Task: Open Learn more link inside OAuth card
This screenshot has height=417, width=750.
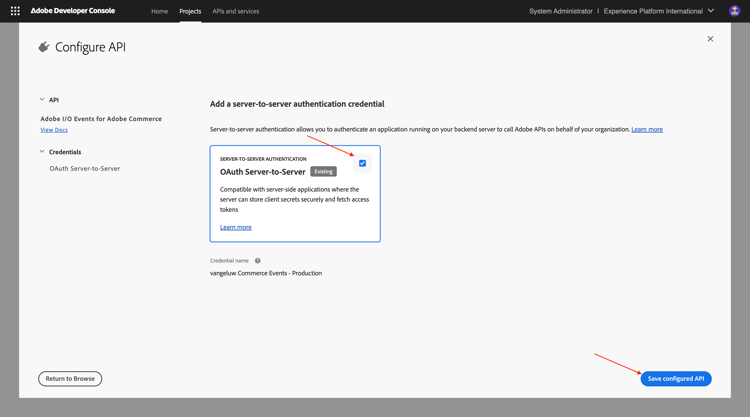Action: point(235,227)
